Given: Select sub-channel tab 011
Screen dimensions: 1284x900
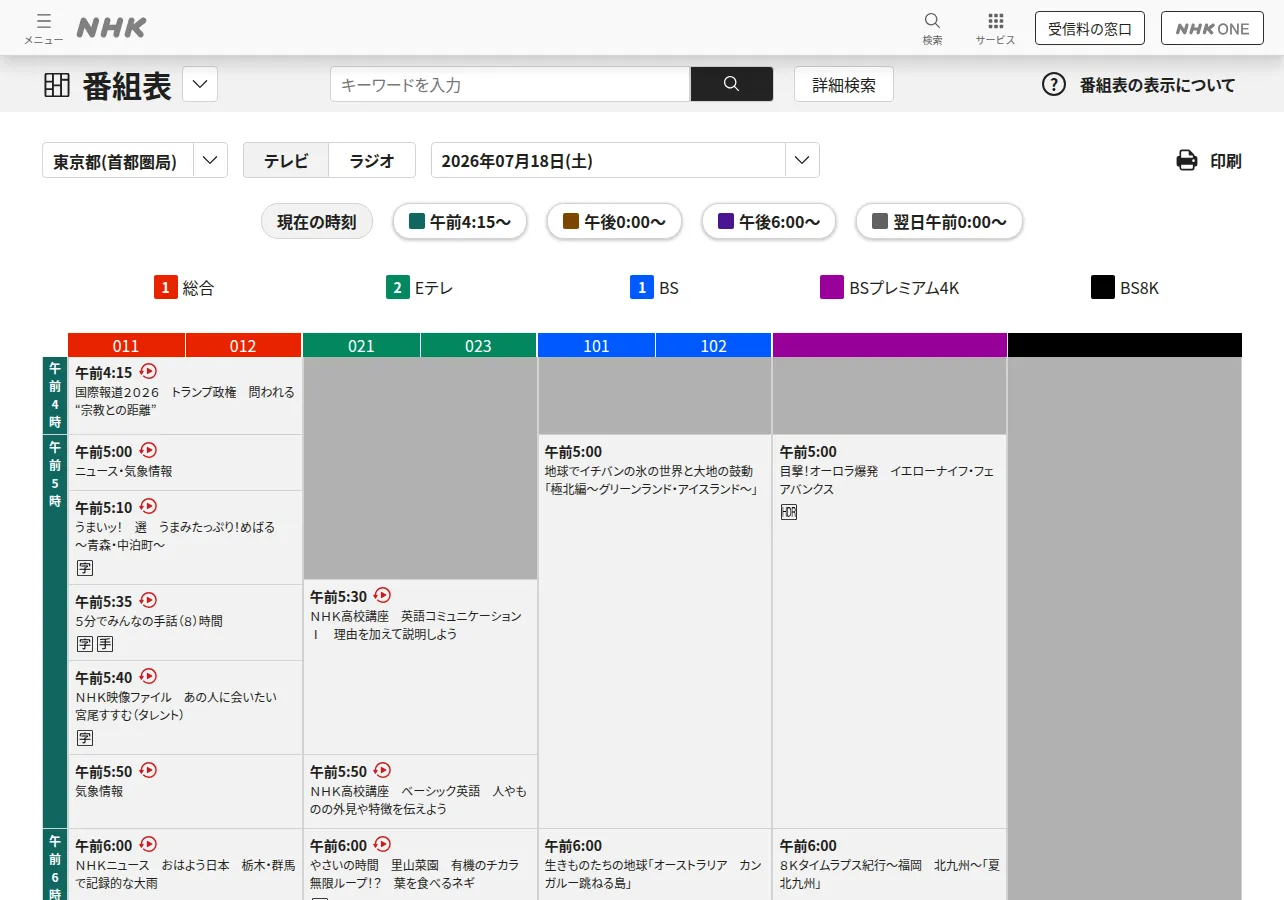Looking at the screenshot, I should 126,345.
